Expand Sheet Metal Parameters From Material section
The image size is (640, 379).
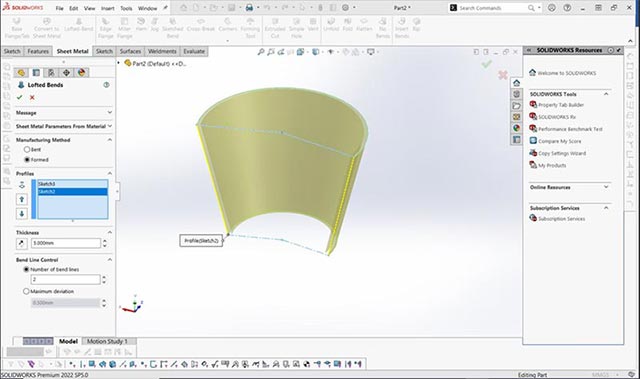click(109, 126)
